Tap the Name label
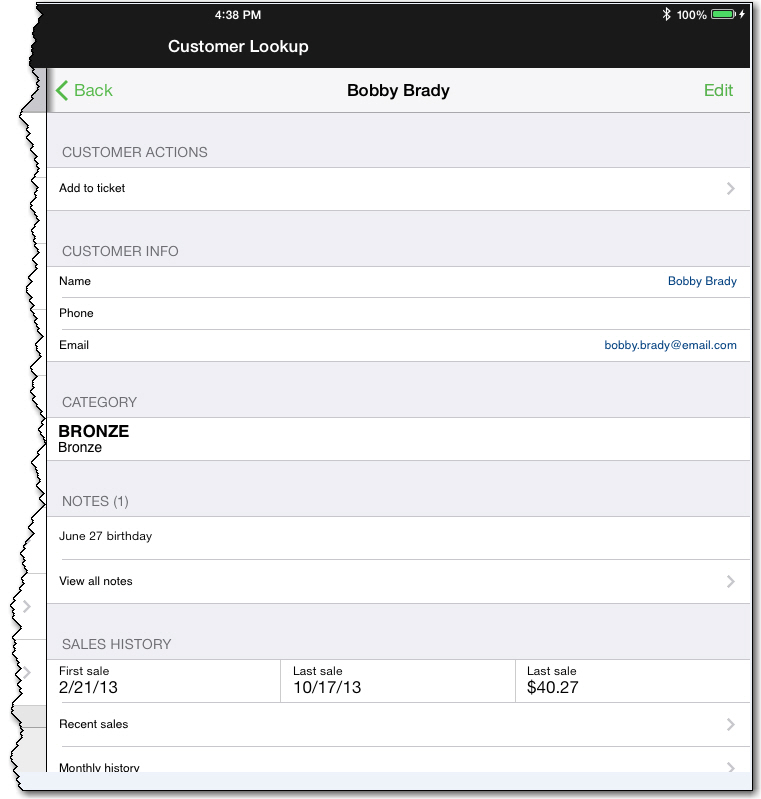 point(75,281)
